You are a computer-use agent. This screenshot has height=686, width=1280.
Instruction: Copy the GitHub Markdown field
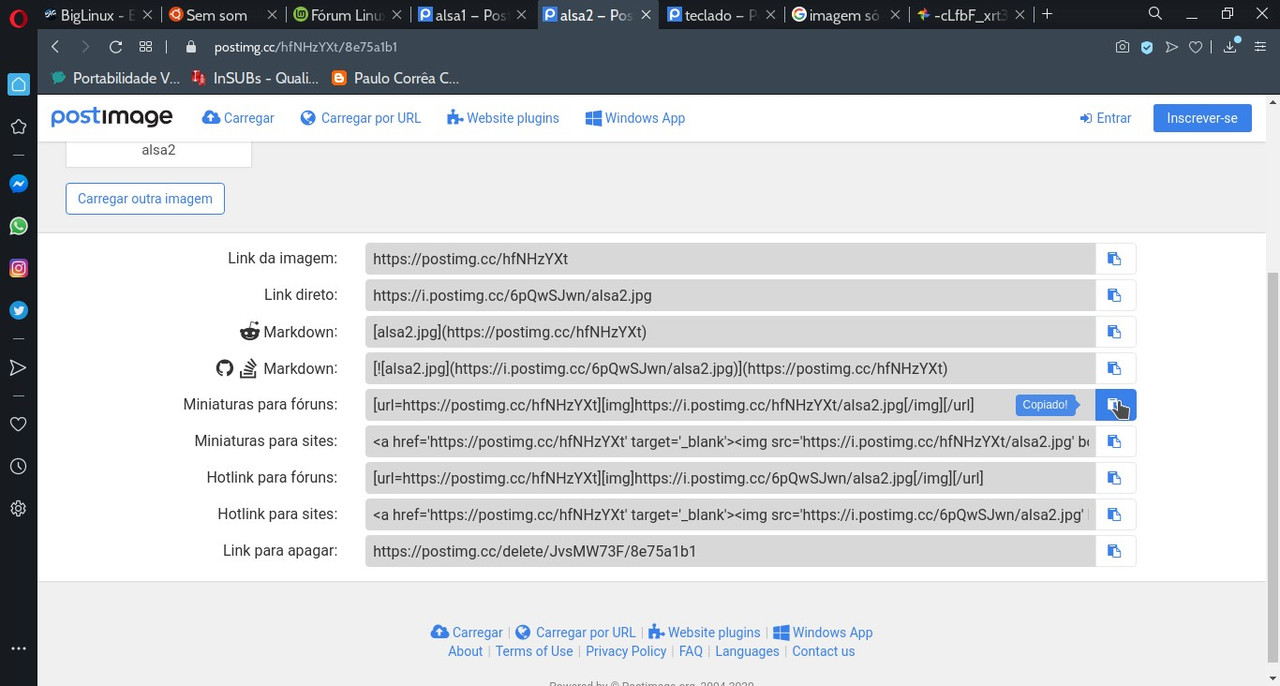(1115, 368)
